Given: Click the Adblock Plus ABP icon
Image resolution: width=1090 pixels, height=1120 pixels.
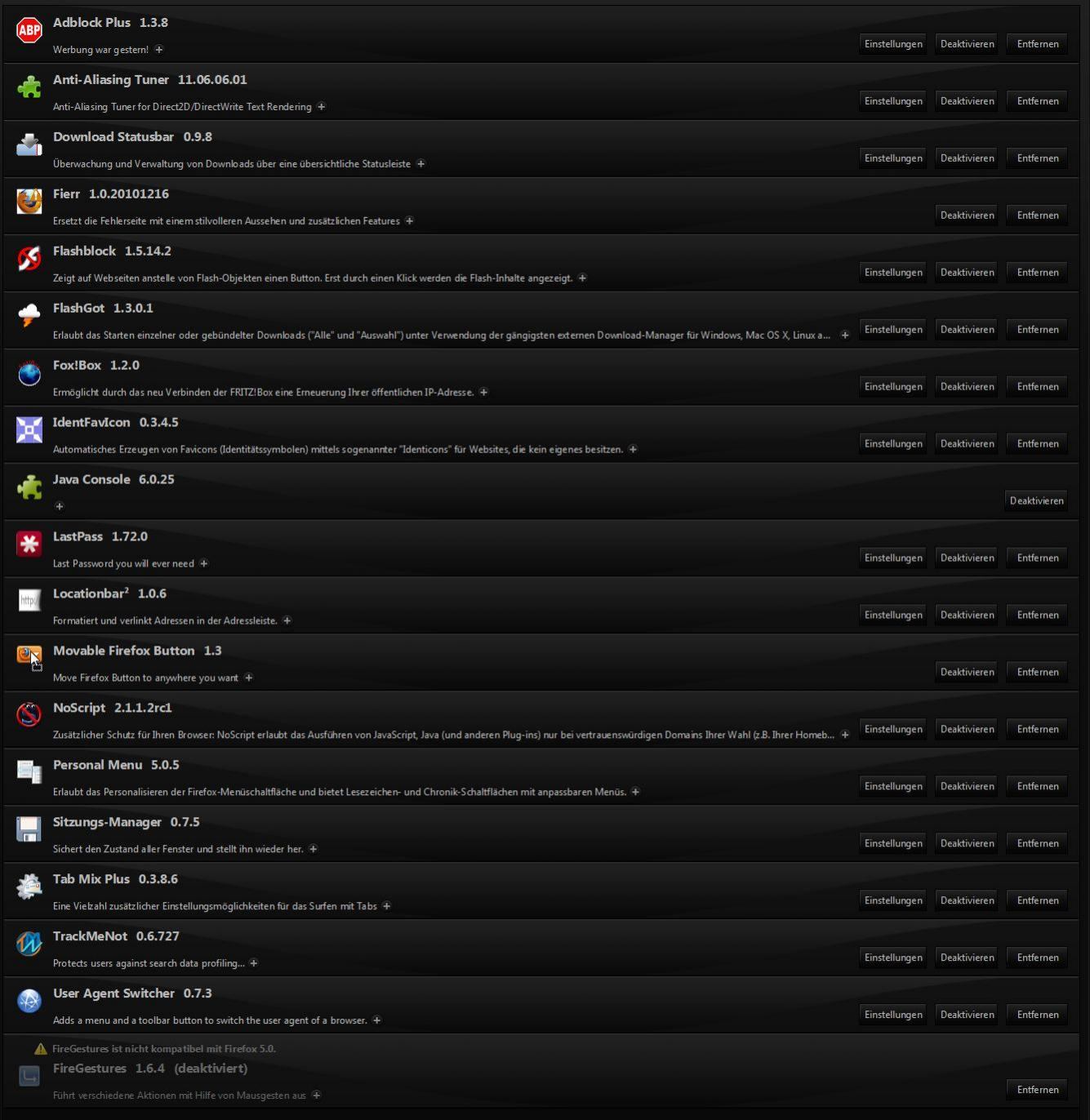Looking at the screenshot, I should point(29,31).
